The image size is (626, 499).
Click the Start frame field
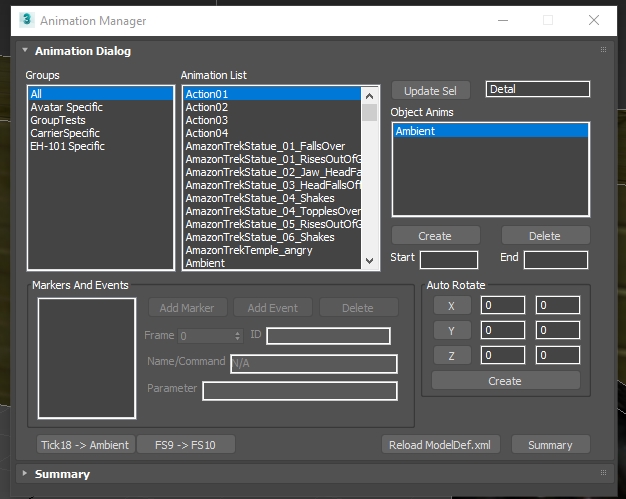(449, 260)
